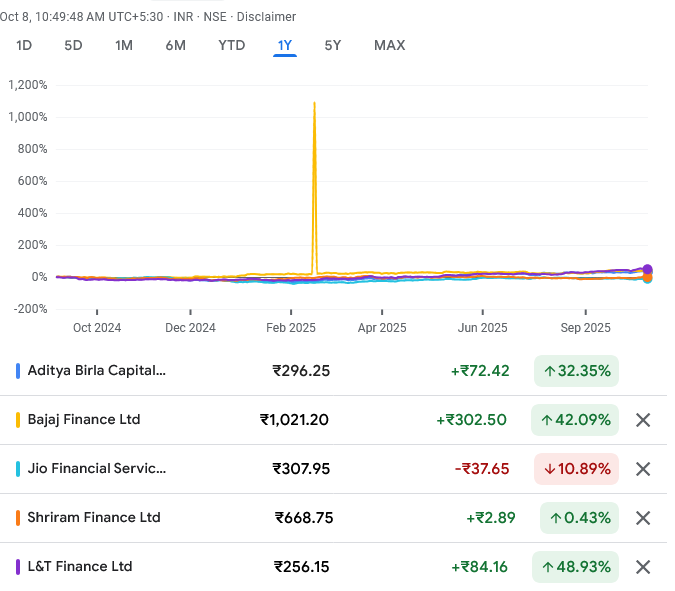Click Shriram Finance orange color marker
The image size is (675, 591).
(18, 518)
